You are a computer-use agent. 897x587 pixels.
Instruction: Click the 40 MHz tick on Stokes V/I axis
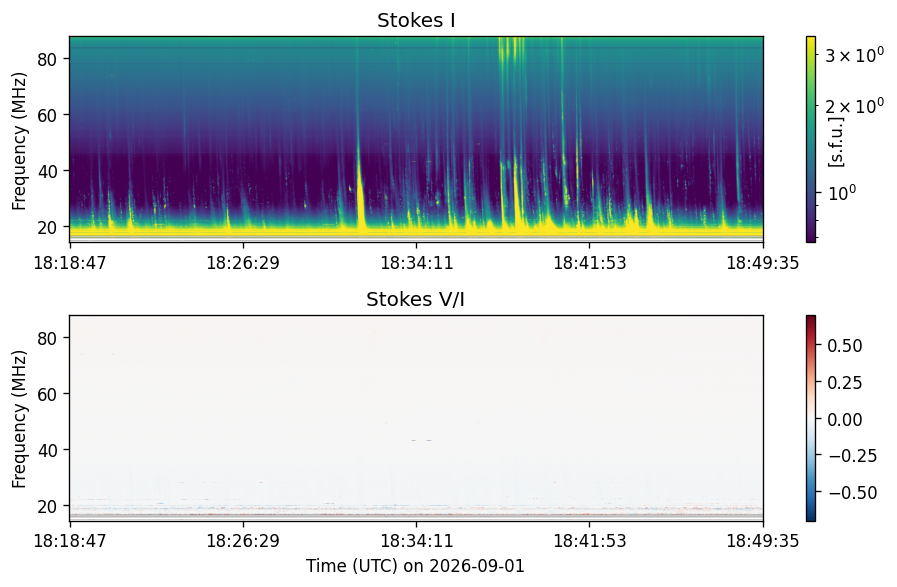coord(45,450)
